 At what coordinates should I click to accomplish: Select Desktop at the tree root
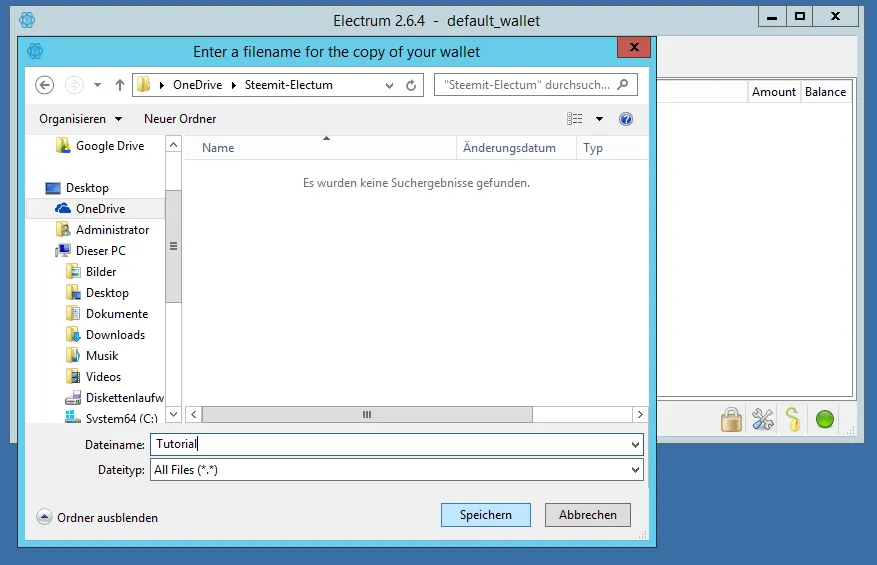click(x=87, y=187)
